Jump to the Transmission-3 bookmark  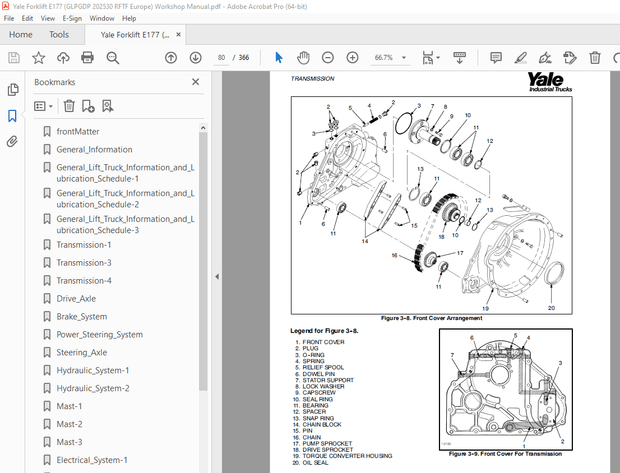(83, 263)
